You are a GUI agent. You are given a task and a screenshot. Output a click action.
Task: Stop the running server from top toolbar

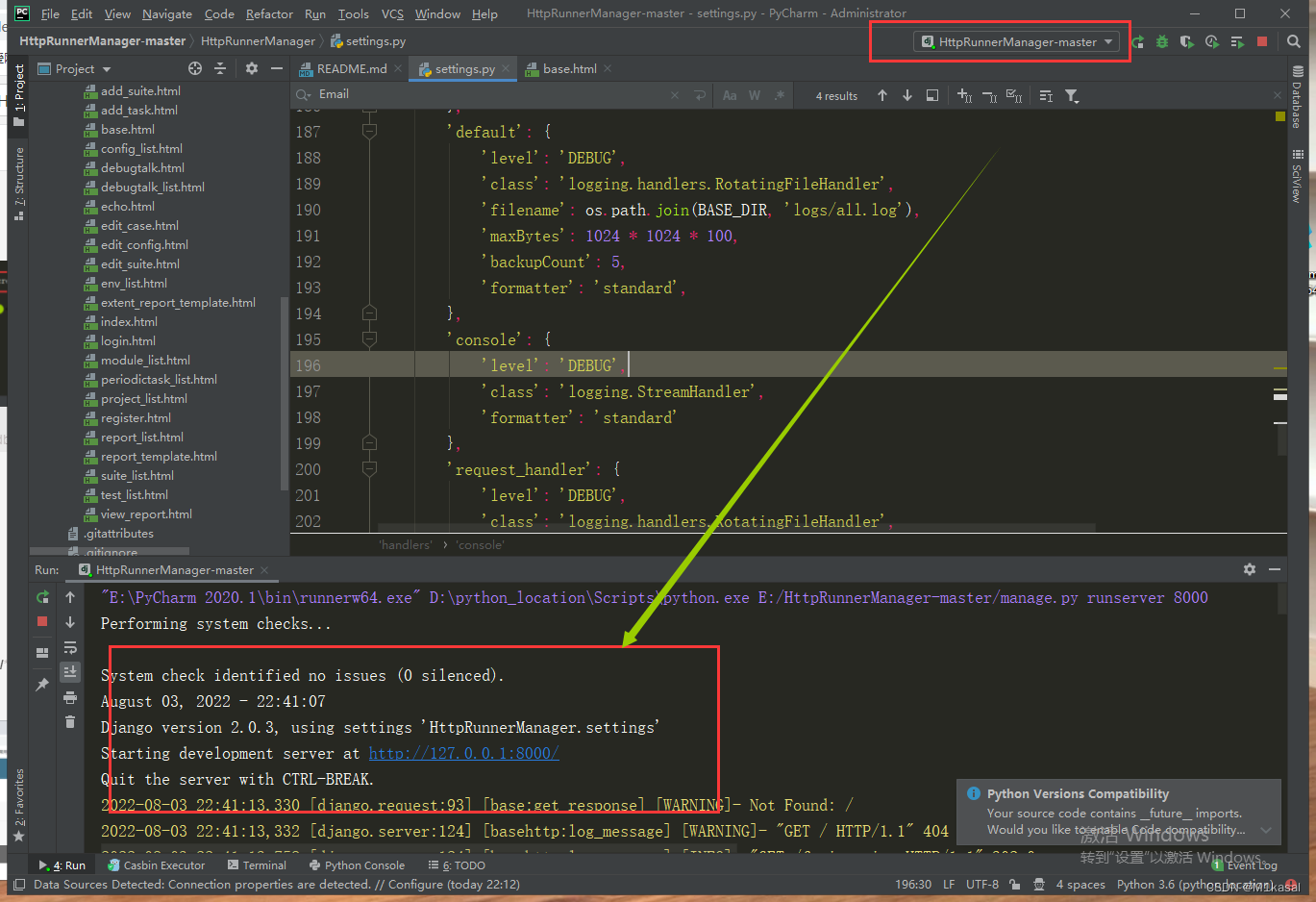[1262, 42]
